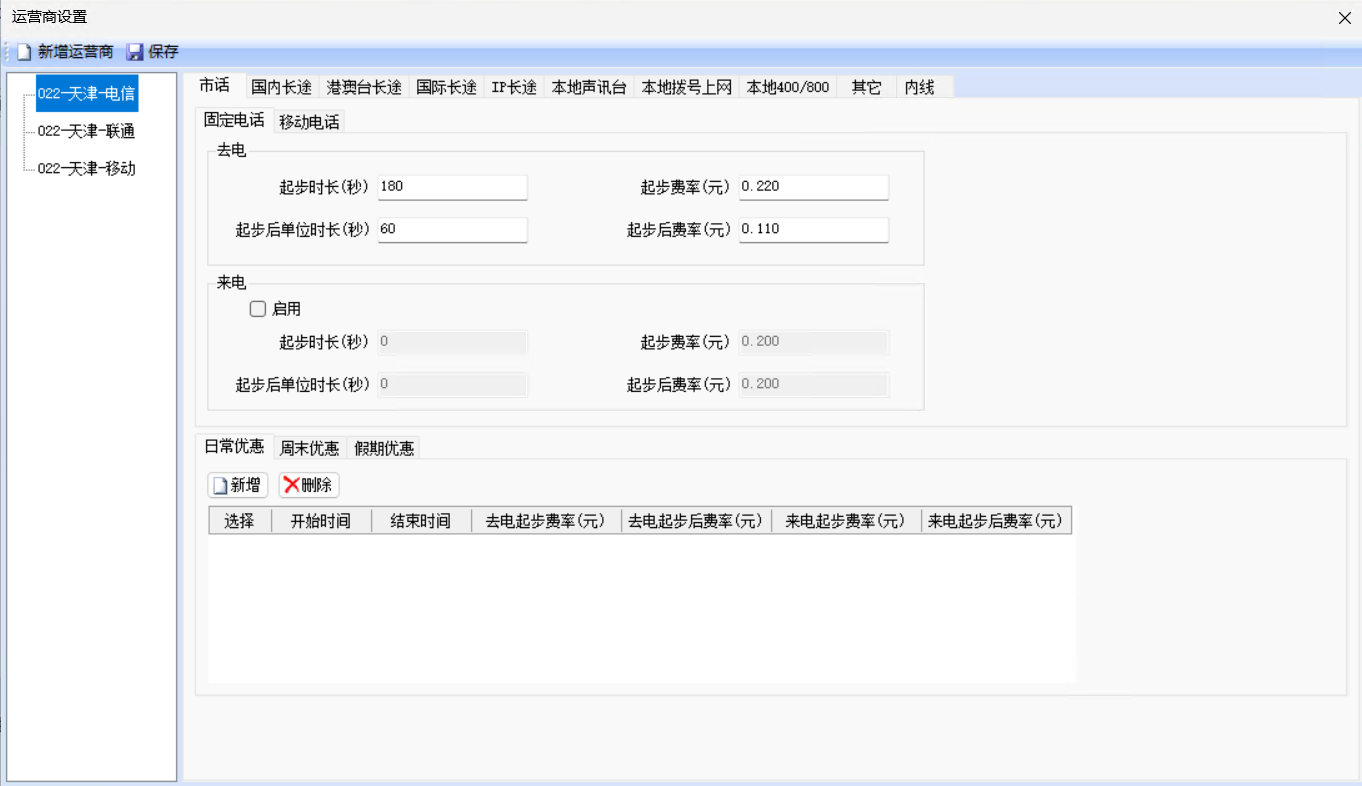Switch to the 国内长途 tab
This screenshot has height=786, width=1362.
(281, 87)
